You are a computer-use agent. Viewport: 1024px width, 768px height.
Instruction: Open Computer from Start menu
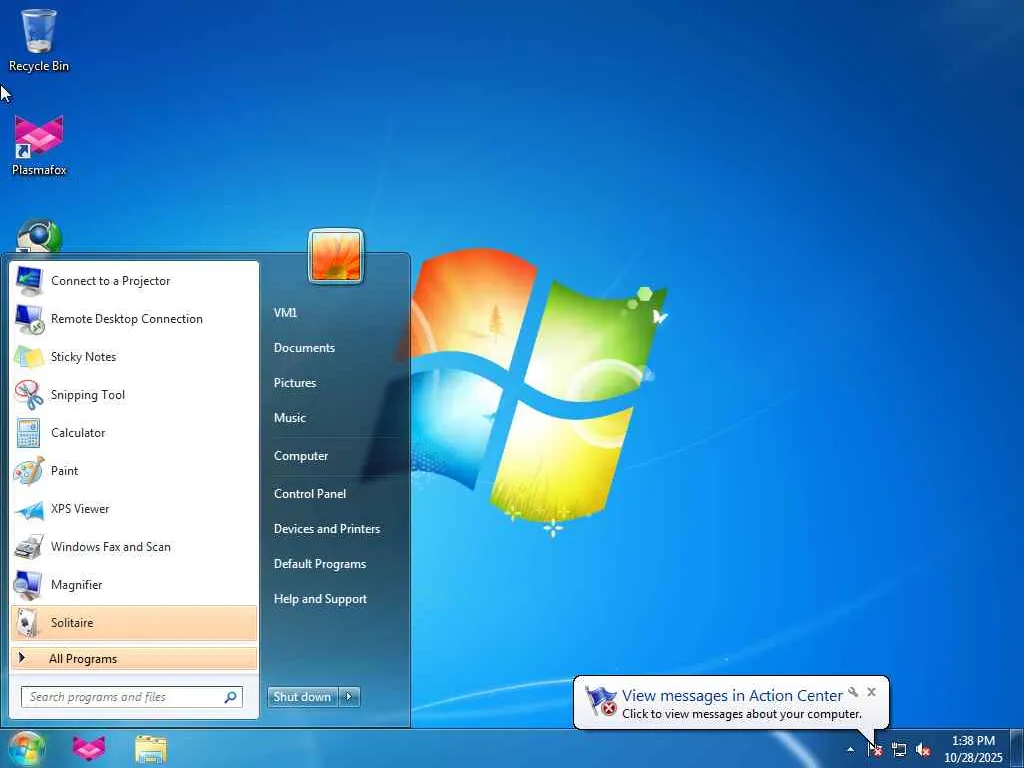pyautogui.click(x=300, y=456)
